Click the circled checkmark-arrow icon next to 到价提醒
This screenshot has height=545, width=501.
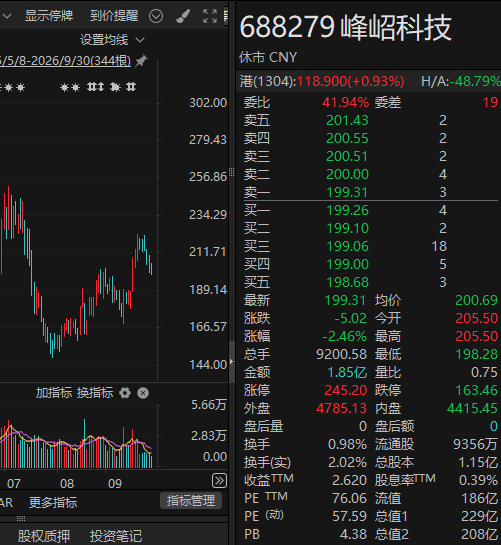156,16
